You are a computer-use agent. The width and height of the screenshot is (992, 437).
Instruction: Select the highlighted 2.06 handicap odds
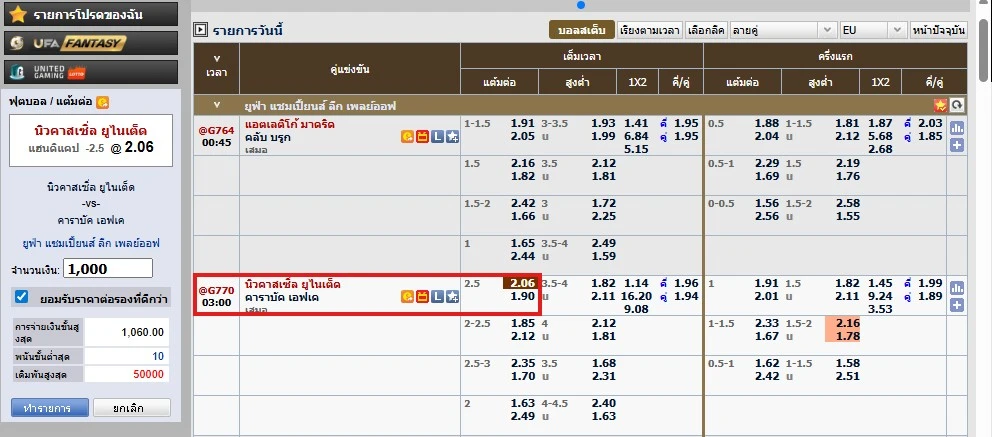click(522, 283)
